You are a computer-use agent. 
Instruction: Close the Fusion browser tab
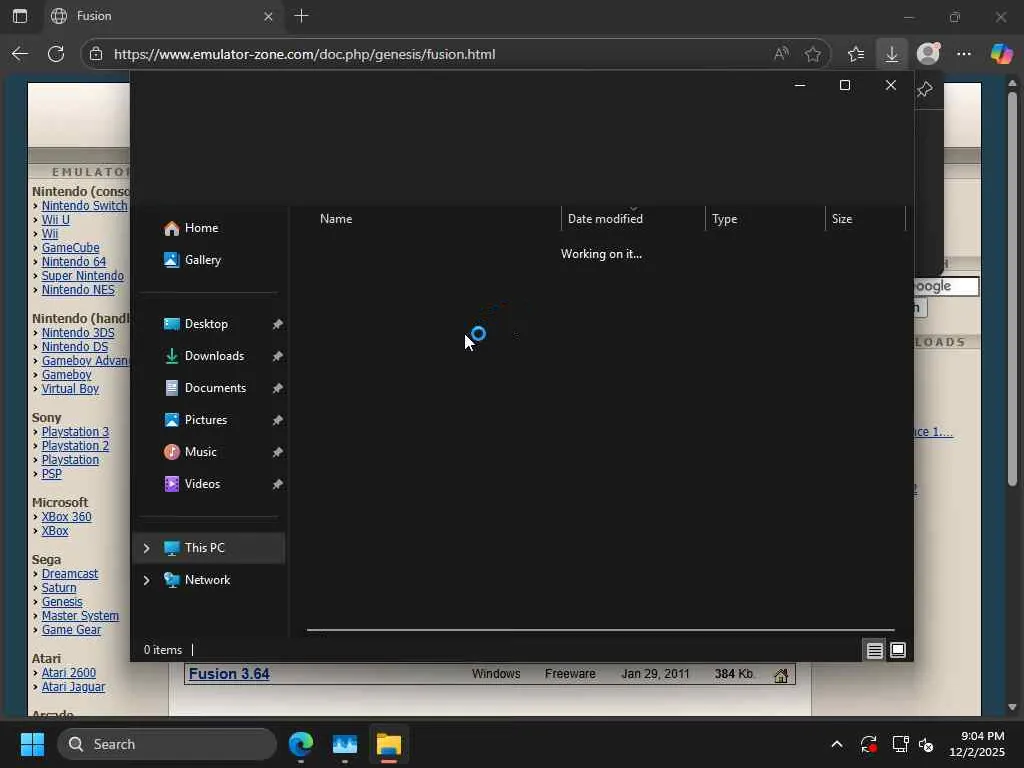pos(268,16)
